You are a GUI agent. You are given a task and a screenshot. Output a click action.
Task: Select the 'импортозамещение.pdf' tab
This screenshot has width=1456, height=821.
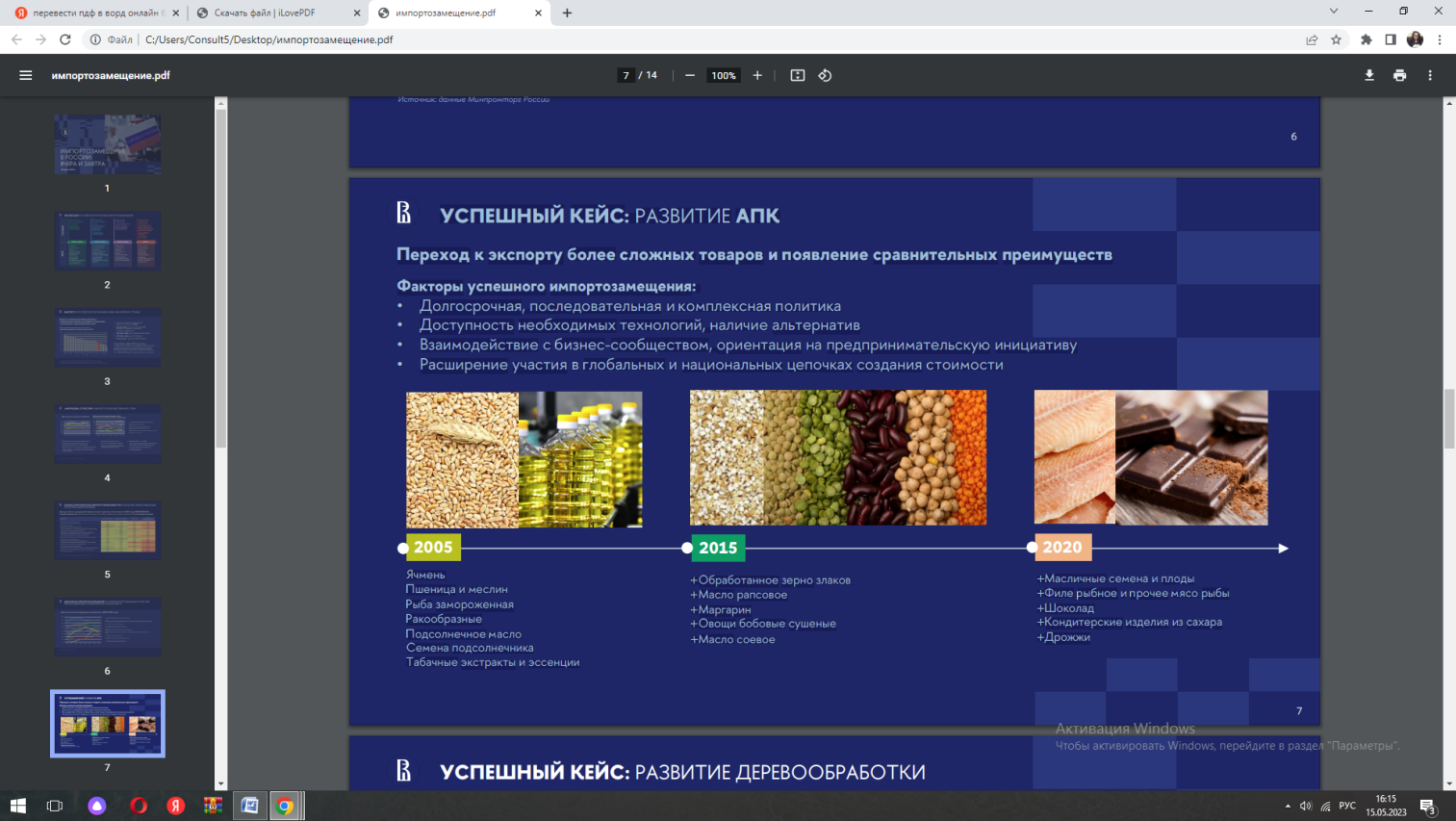459,13
